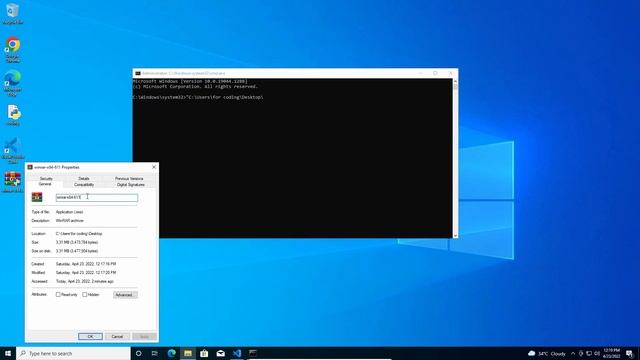Close the Properties dialog
Image resolution: width=640 pixels, height=360 pixels.
[x=154, y=167]
